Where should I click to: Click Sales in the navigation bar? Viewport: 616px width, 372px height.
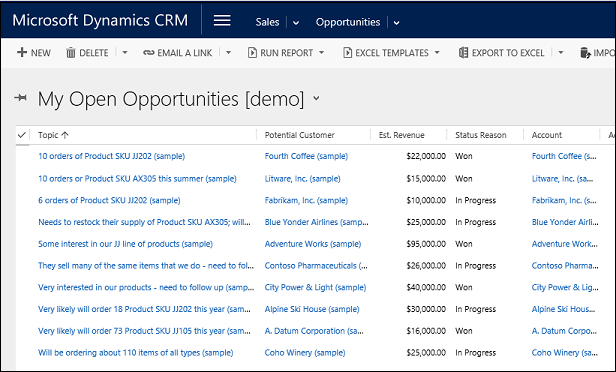pos(267,22)
